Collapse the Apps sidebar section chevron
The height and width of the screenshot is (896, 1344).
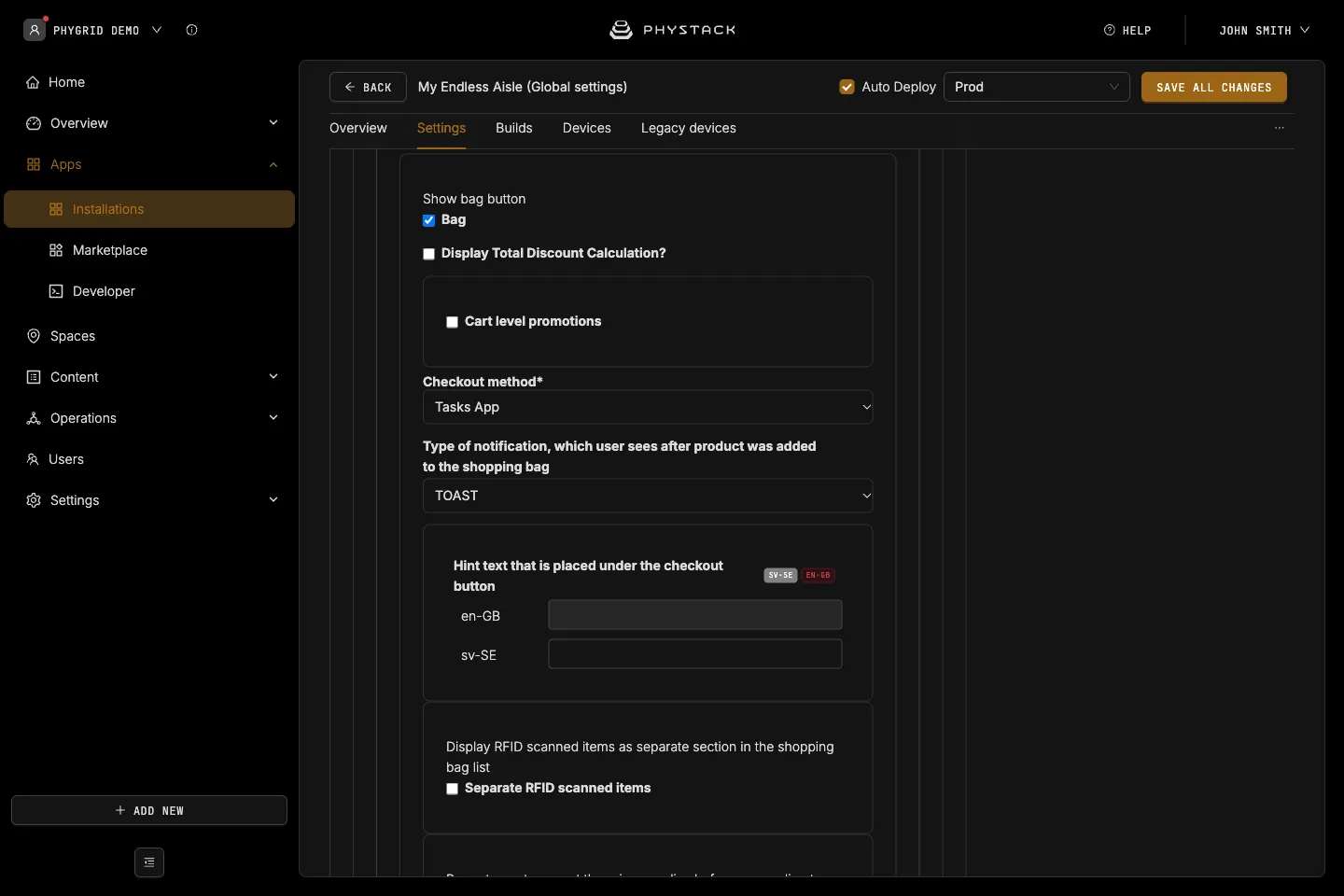(x=273, y=164)
